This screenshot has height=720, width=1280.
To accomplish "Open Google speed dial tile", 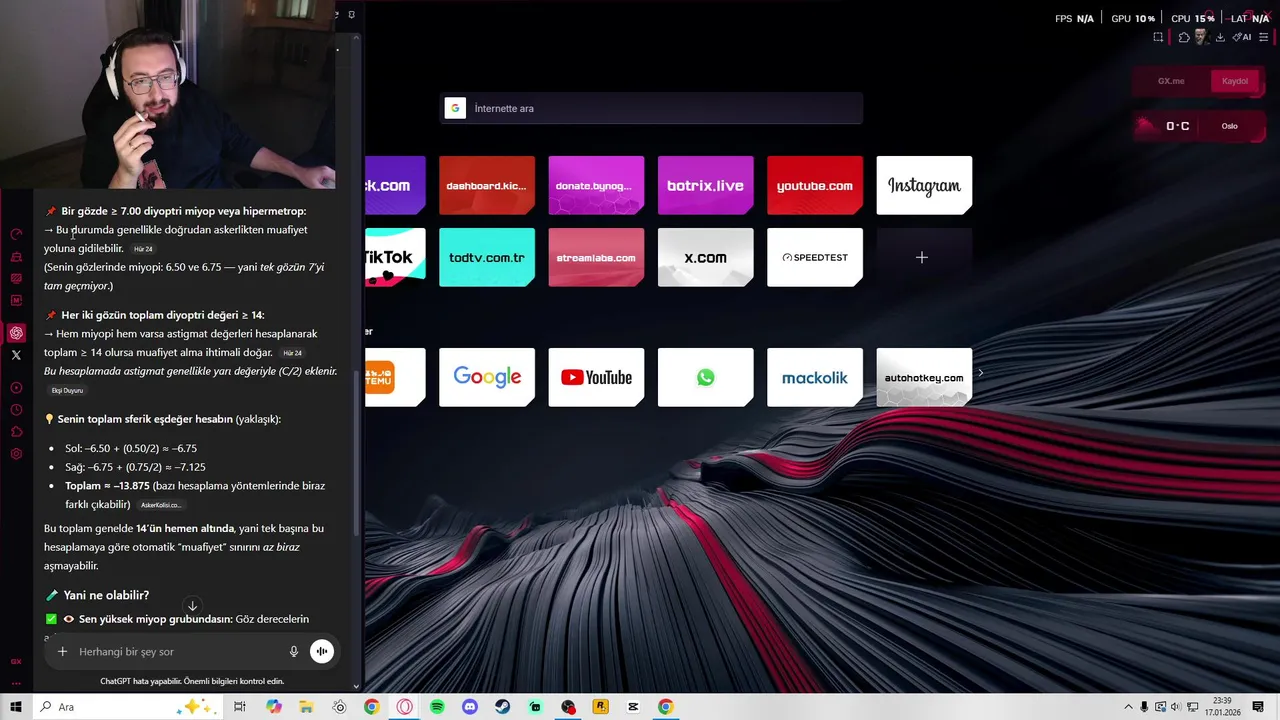I will (x=487, y=377).
